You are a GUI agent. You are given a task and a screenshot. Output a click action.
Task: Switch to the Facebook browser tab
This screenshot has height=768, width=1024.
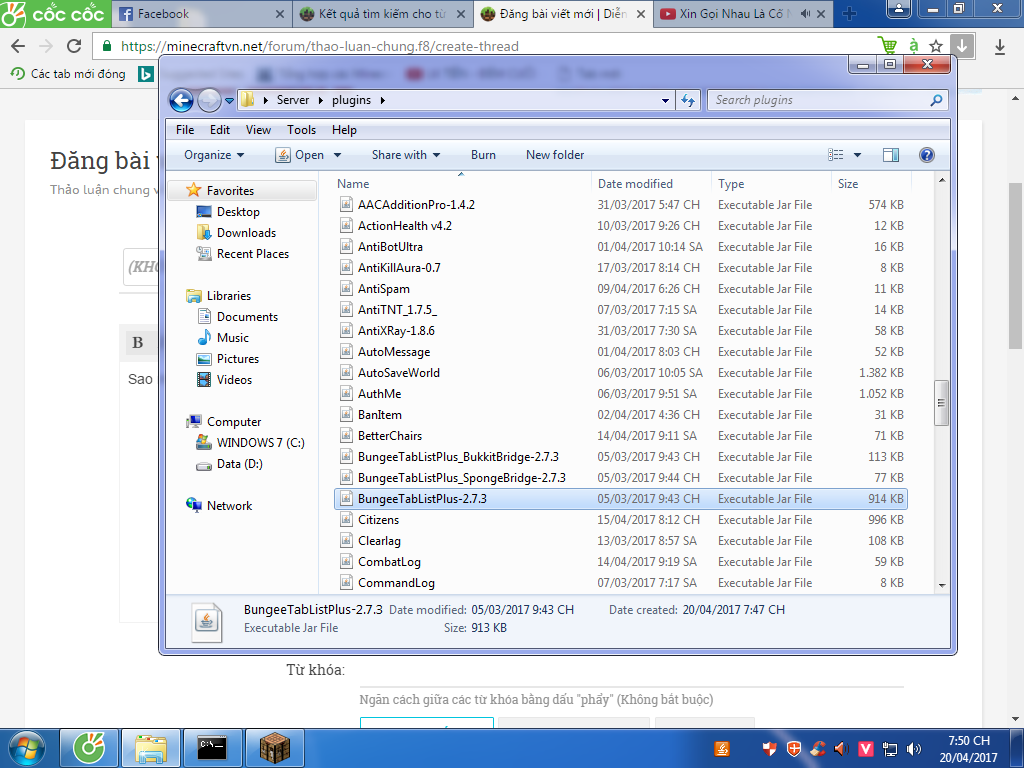pos(202,14)
